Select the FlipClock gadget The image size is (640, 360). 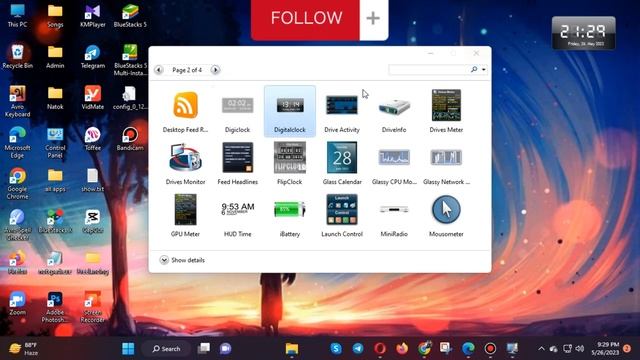(290, 163)
